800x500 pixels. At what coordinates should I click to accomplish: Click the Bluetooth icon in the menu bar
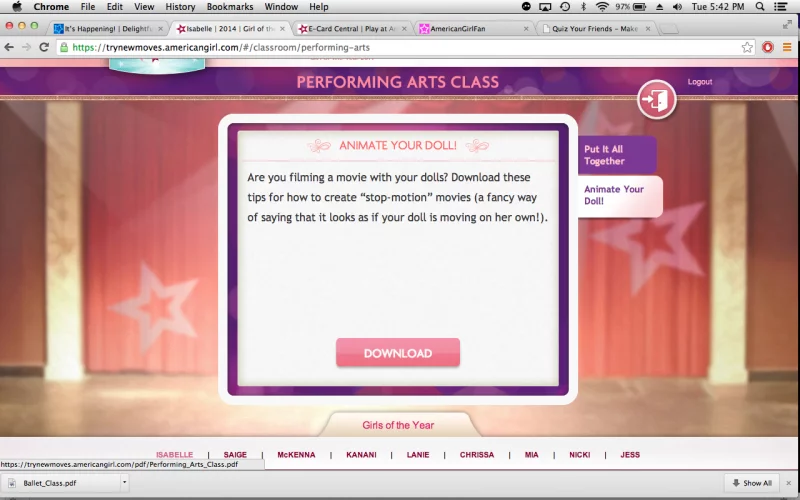point(584,7)
